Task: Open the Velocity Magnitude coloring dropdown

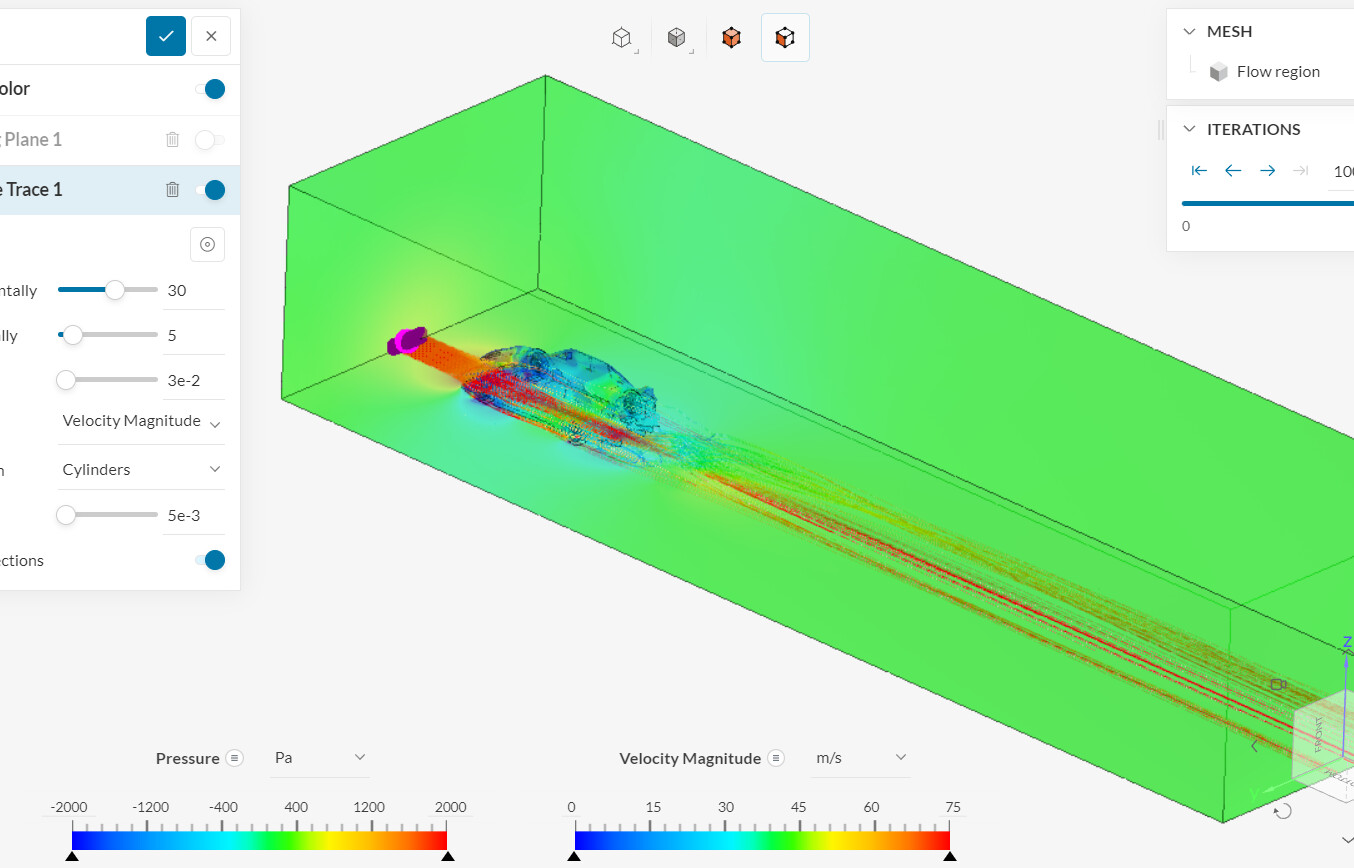Action: (140, 421)
